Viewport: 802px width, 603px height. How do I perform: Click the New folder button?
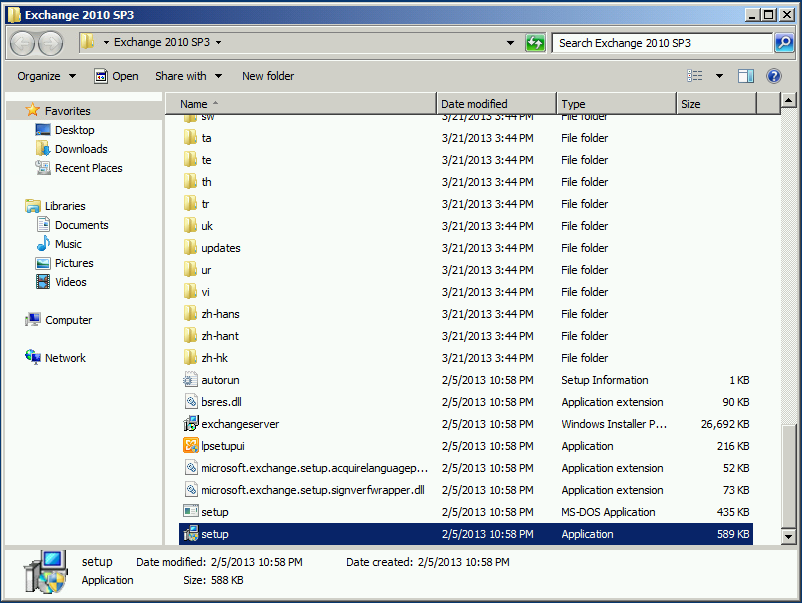267,75
